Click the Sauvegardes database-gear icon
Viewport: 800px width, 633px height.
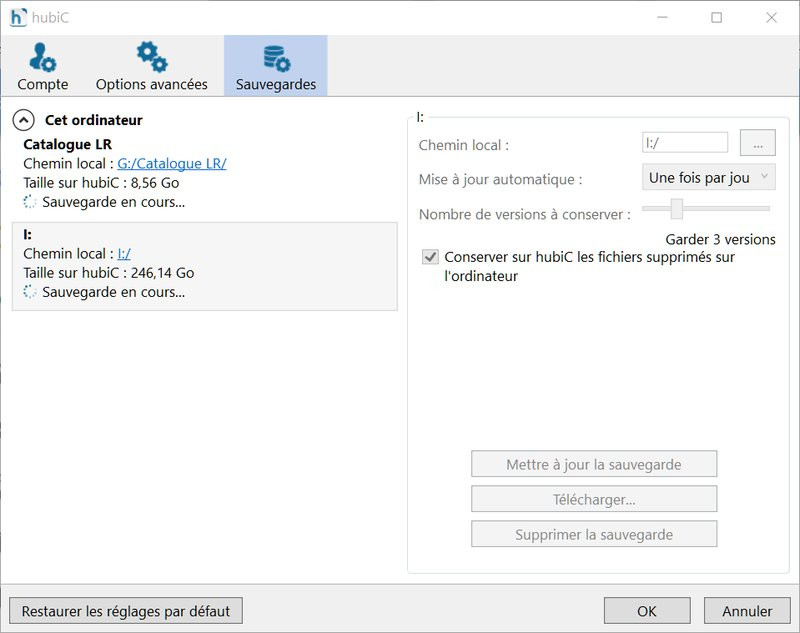(x=277, y=58)
